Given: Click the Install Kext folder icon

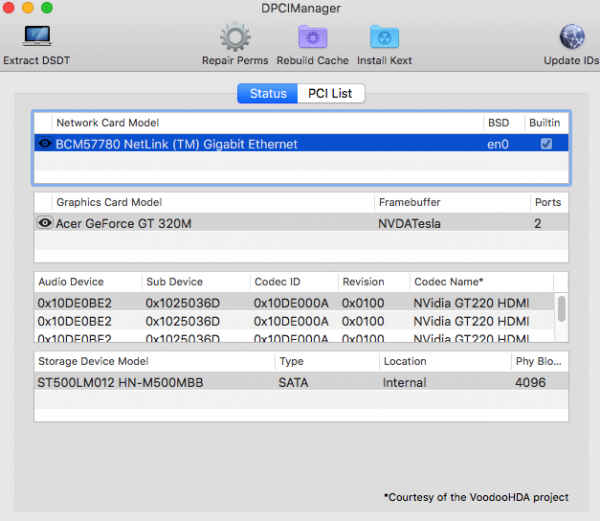Looking at the screenshot, I should pyautogui.click(x=384, y=39).
